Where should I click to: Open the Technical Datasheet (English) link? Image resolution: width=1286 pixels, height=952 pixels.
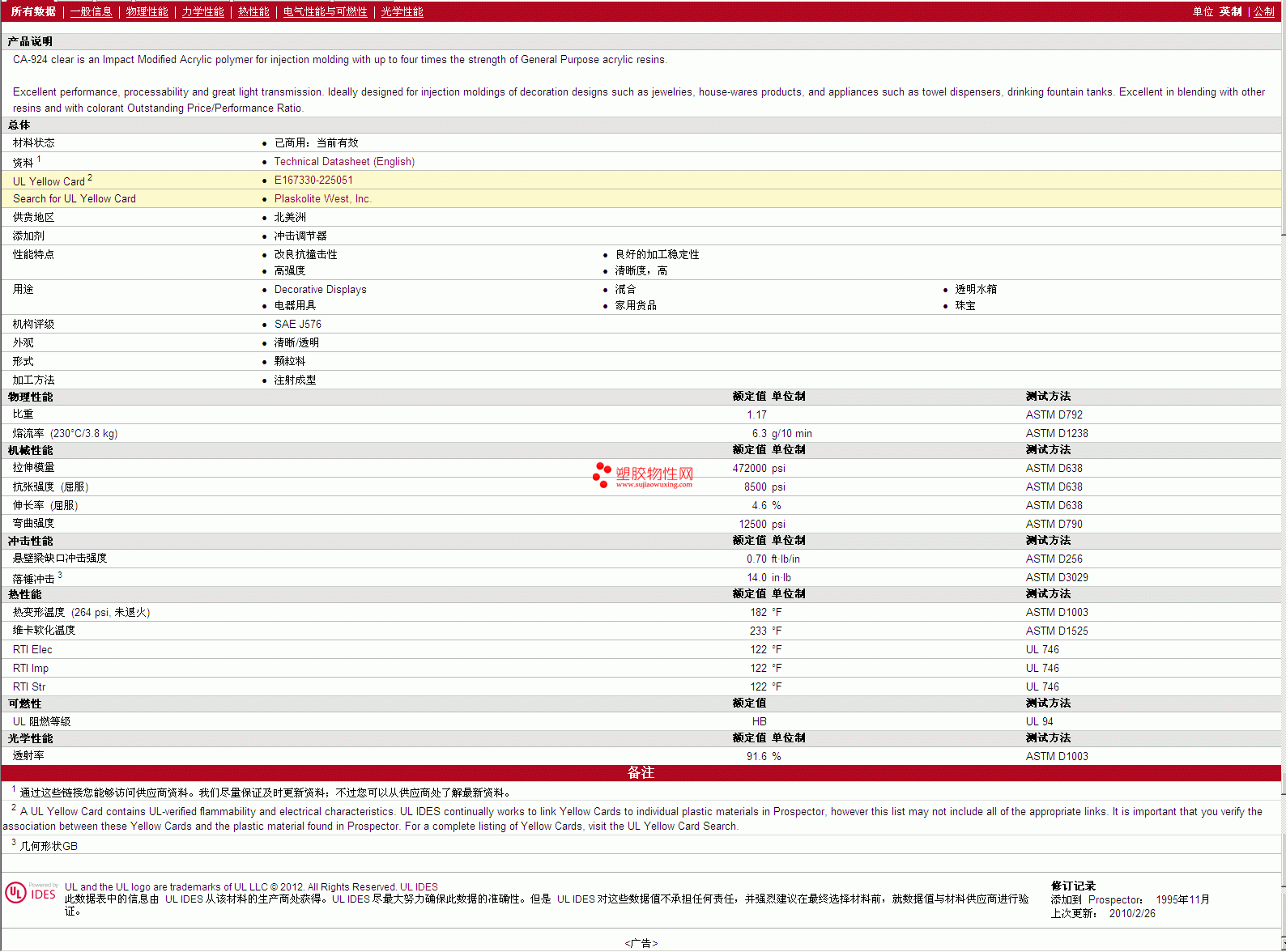tap(344, 162)
